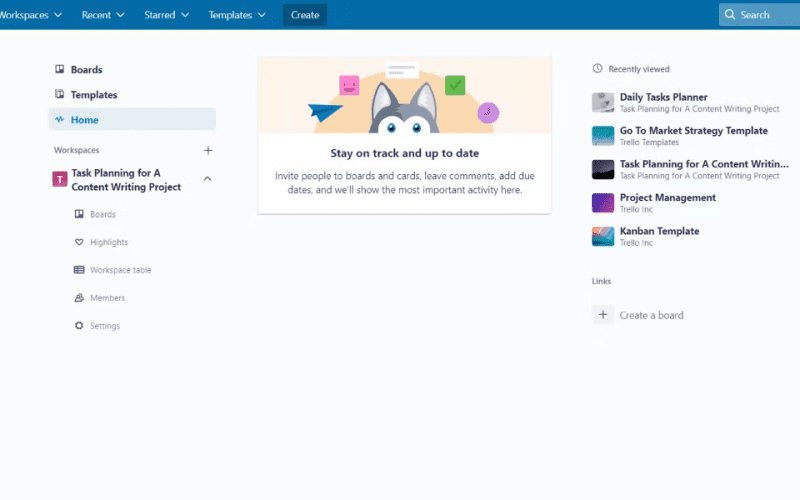Click the Trello Templates subtitle text
This screenshot has width=800, height=500.
[649, 142]
